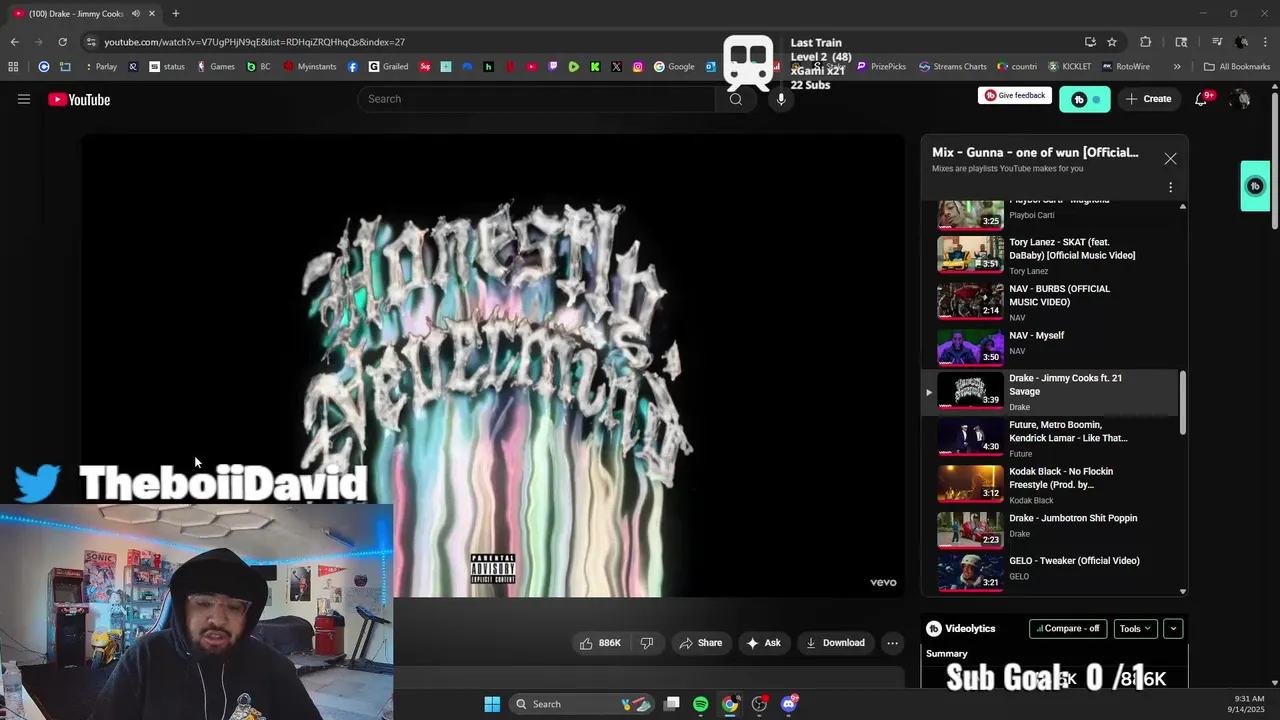Click the YouTube search magnifier button
This screenshot has height=720, width=1280.
click(x=736, y=99)
